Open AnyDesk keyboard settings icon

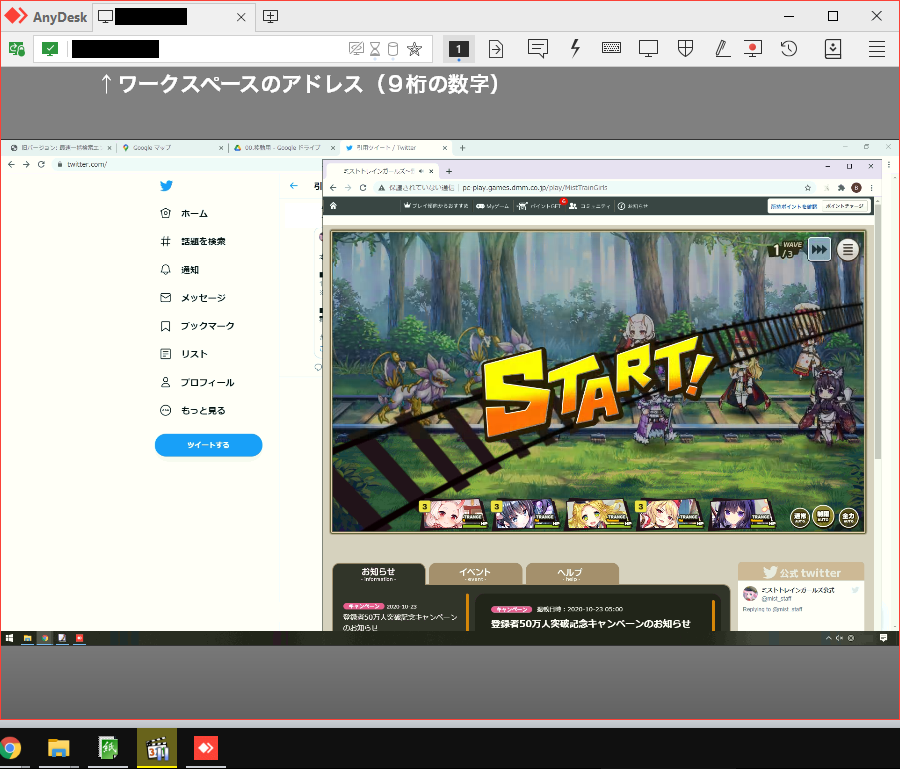click(x=612, y=48)
